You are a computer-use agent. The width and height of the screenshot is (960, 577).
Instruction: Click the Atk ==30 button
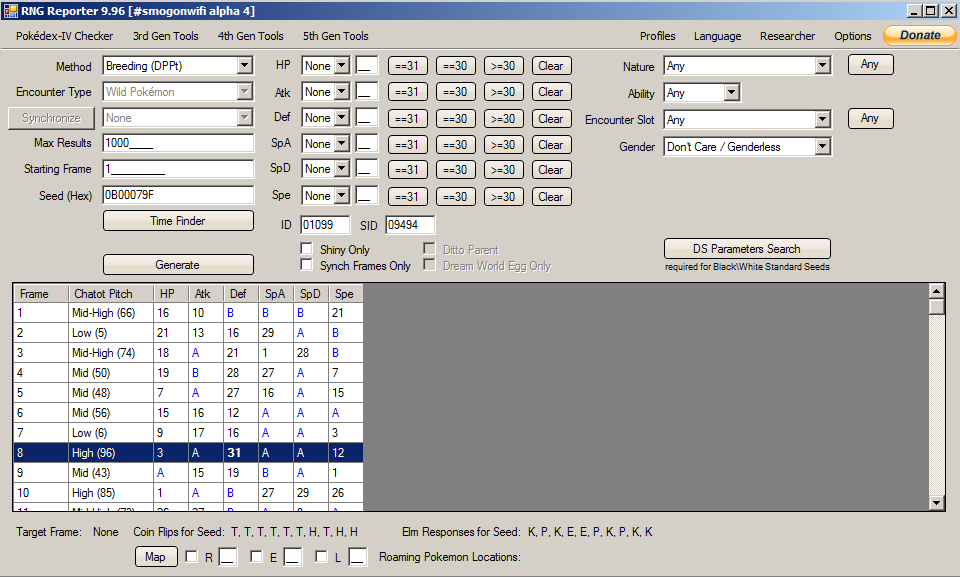click(x=456, y=92)
